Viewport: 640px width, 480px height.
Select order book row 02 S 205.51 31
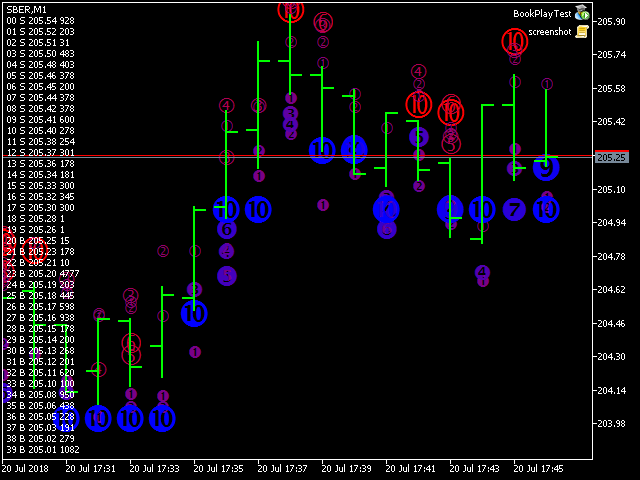pyautogui.click(x=38, y=43)
